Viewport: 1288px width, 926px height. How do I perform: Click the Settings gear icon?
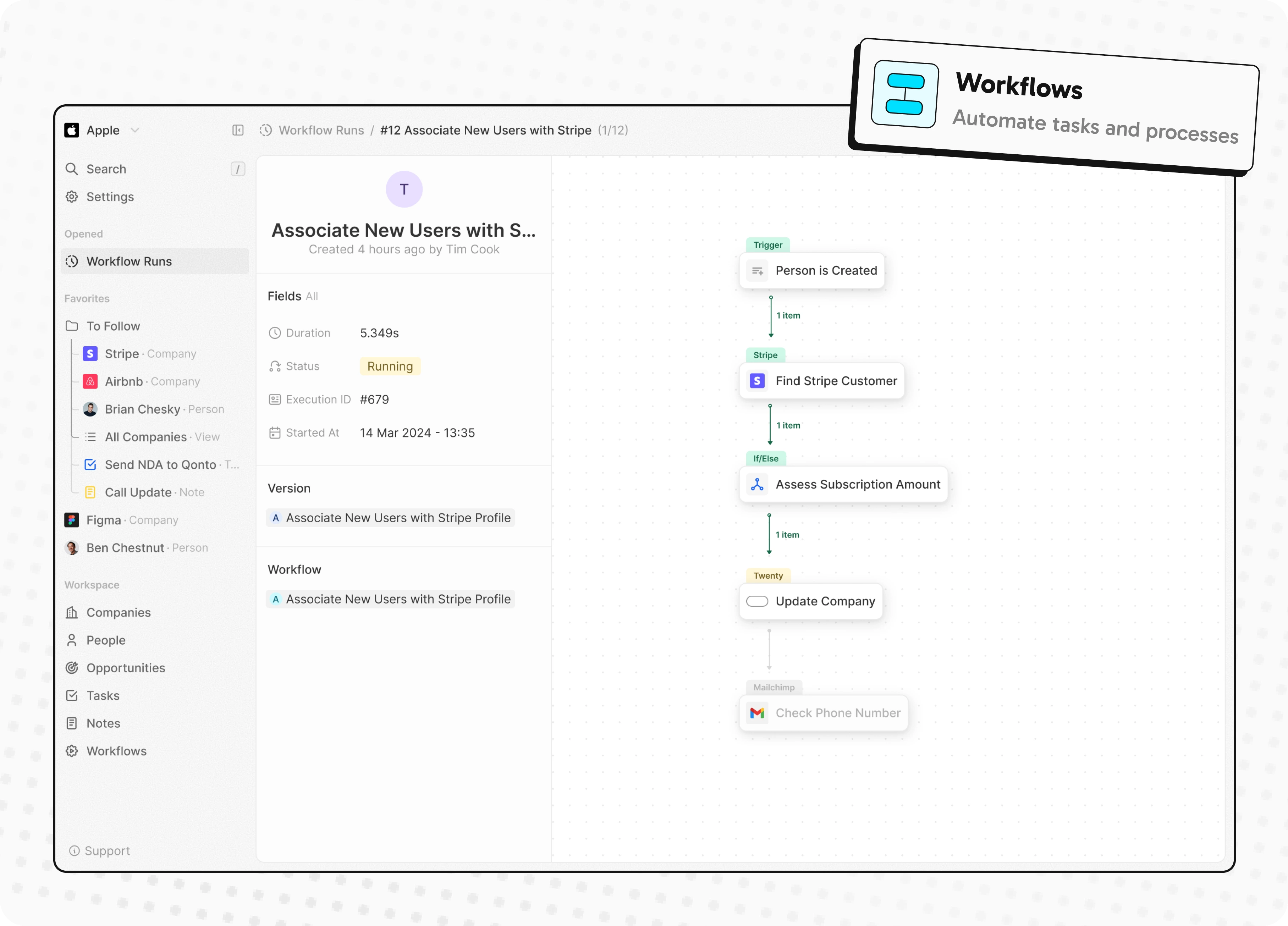[x=72, y=197]
